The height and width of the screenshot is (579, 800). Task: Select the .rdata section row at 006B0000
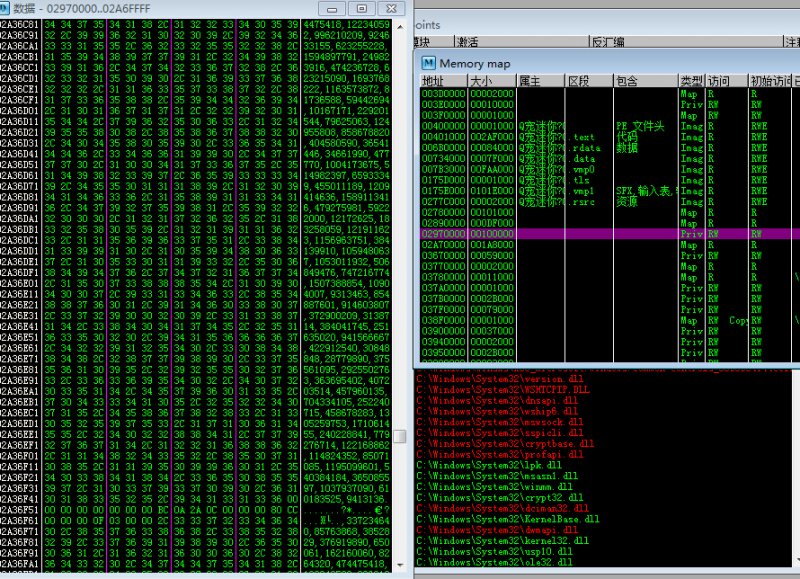[610, 147]
